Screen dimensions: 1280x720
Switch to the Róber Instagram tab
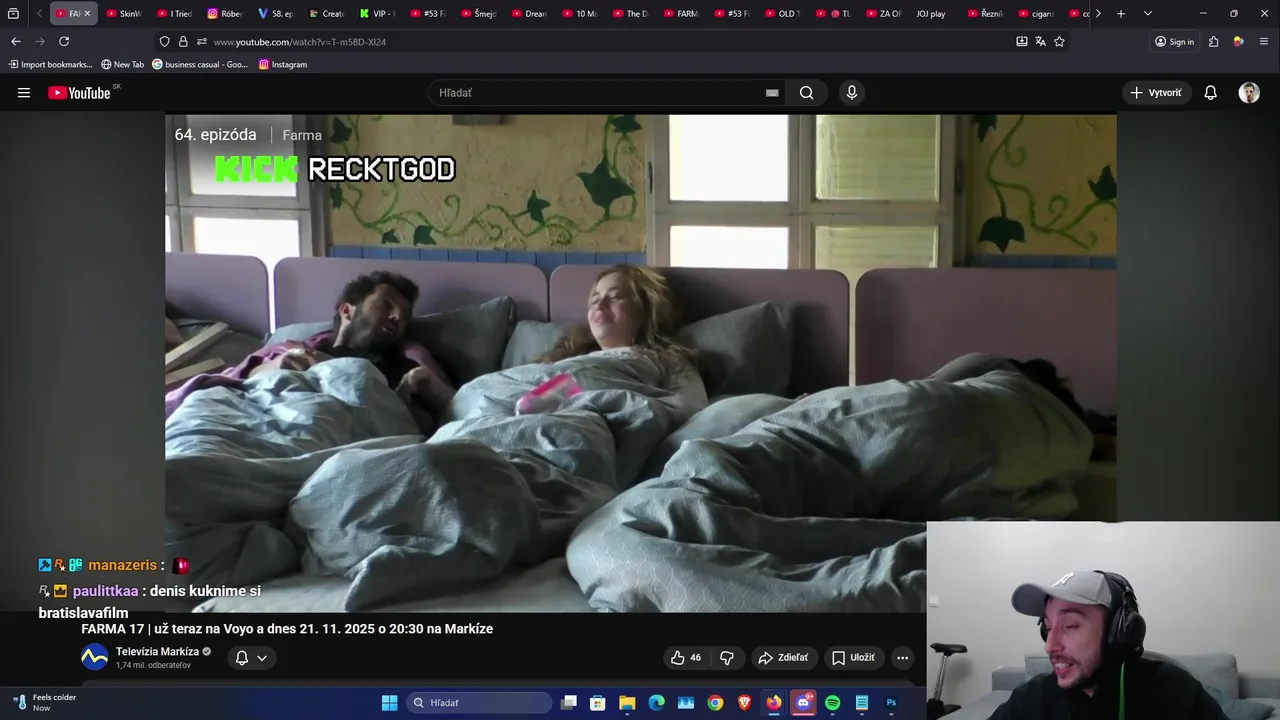click(x=225, y=14)
